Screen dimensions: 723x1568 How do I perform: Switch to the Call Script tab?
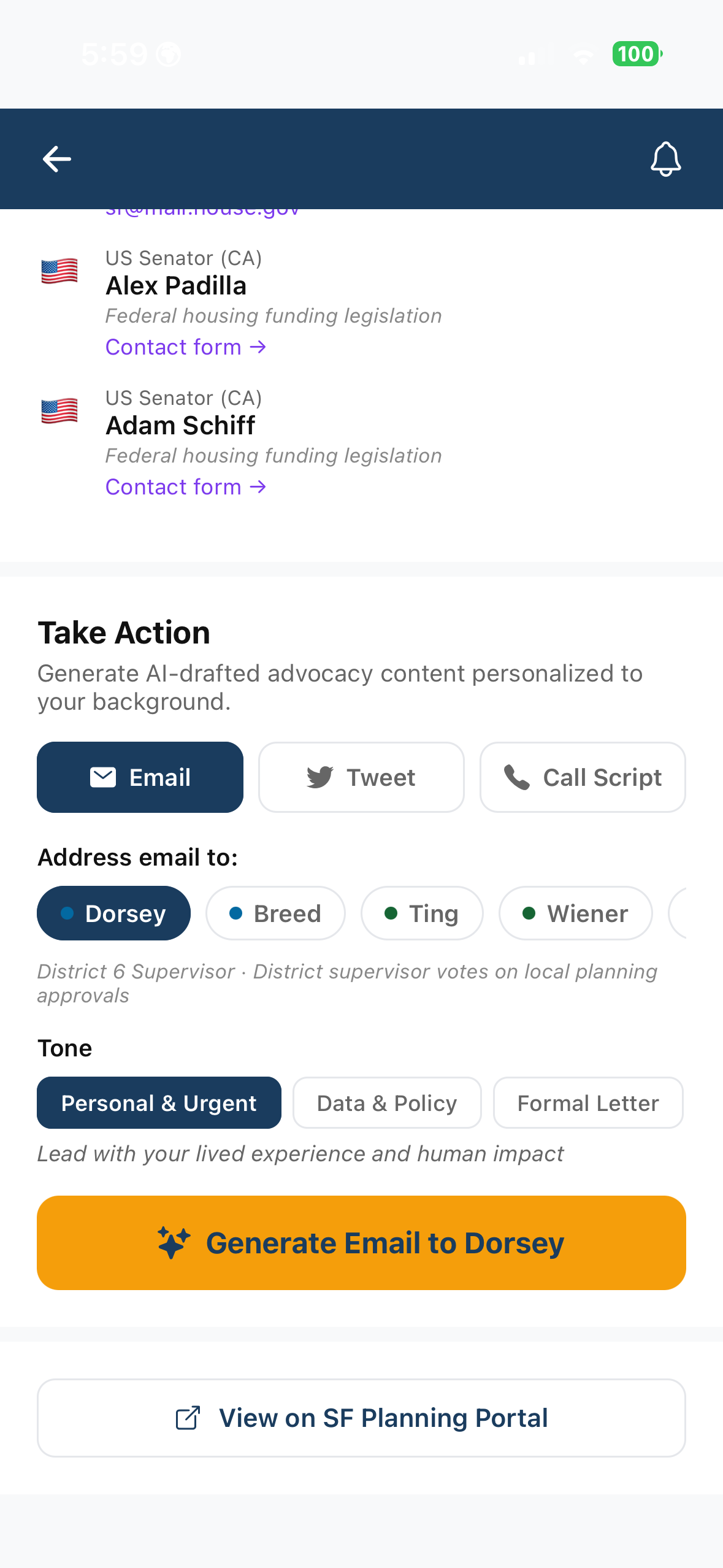(x=583, y=777)
